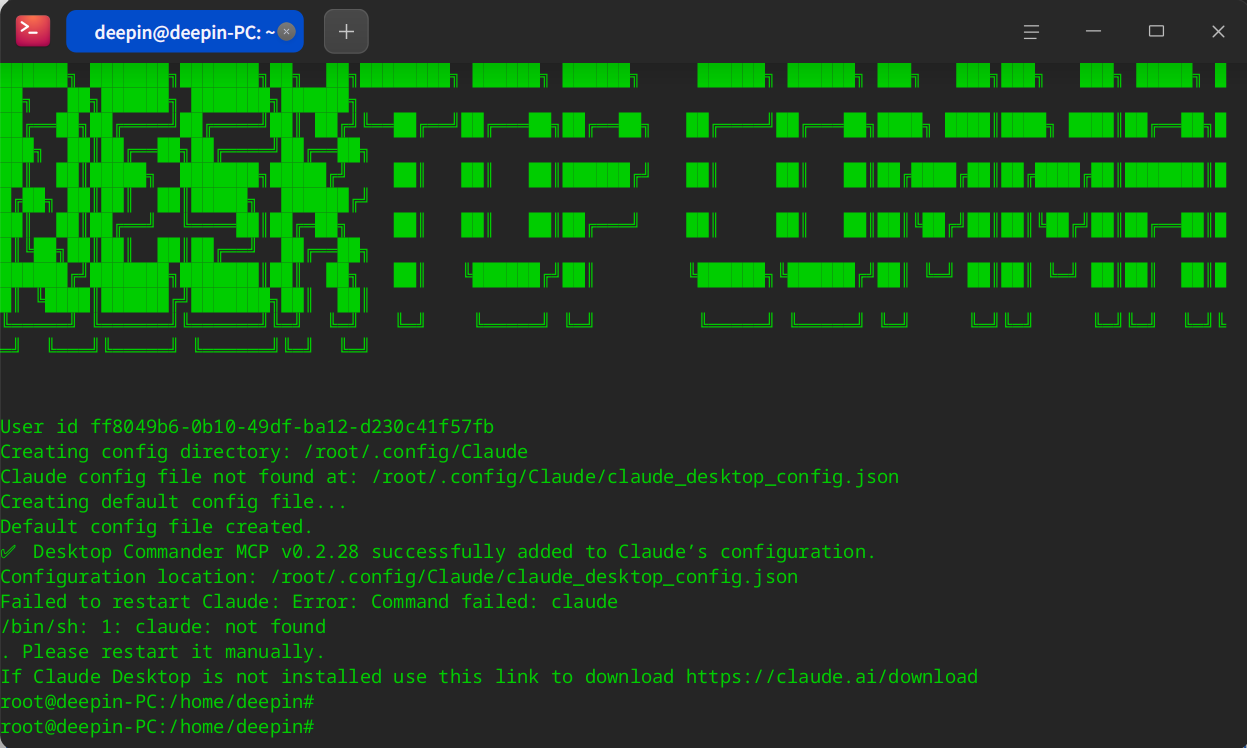
Task: Open the hamburger main menu
Action: coord(1031,32)
